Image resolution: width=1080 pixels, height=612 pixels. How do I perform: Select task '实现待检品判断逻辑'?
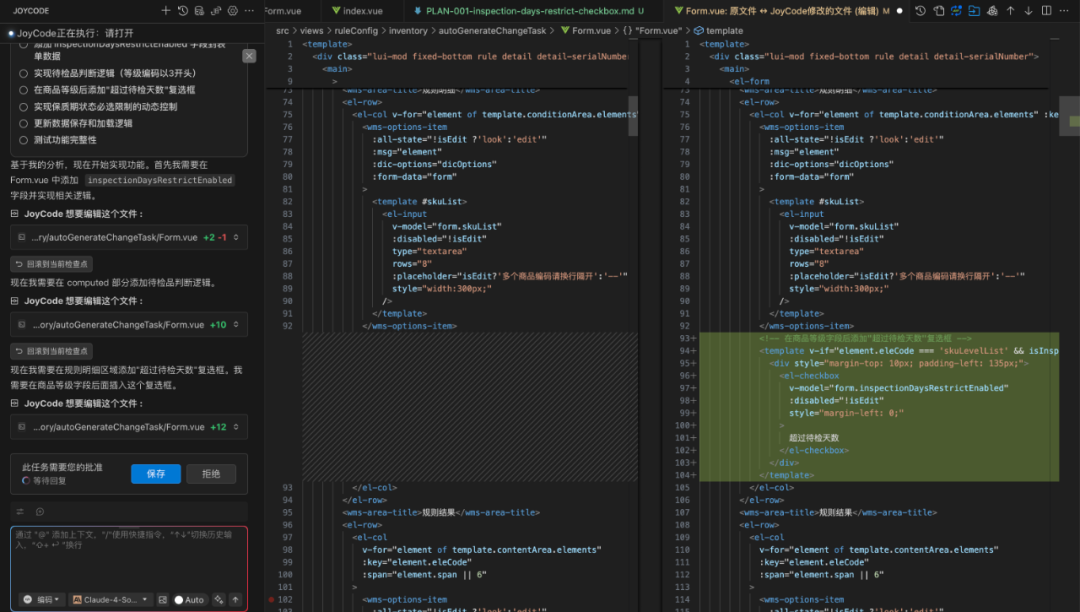point(23,73)
